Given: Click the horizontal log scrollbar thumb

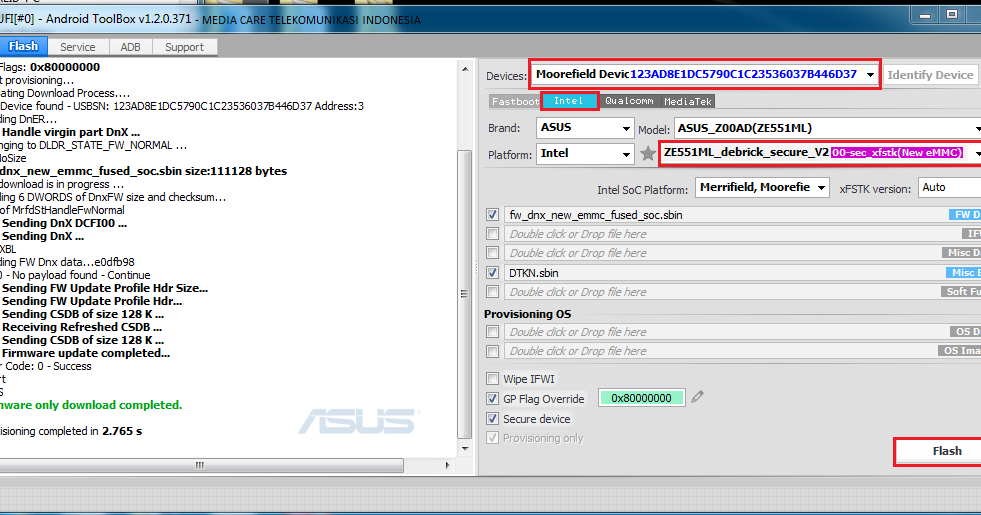Looking at the screenshot, I should coord(200,466).
